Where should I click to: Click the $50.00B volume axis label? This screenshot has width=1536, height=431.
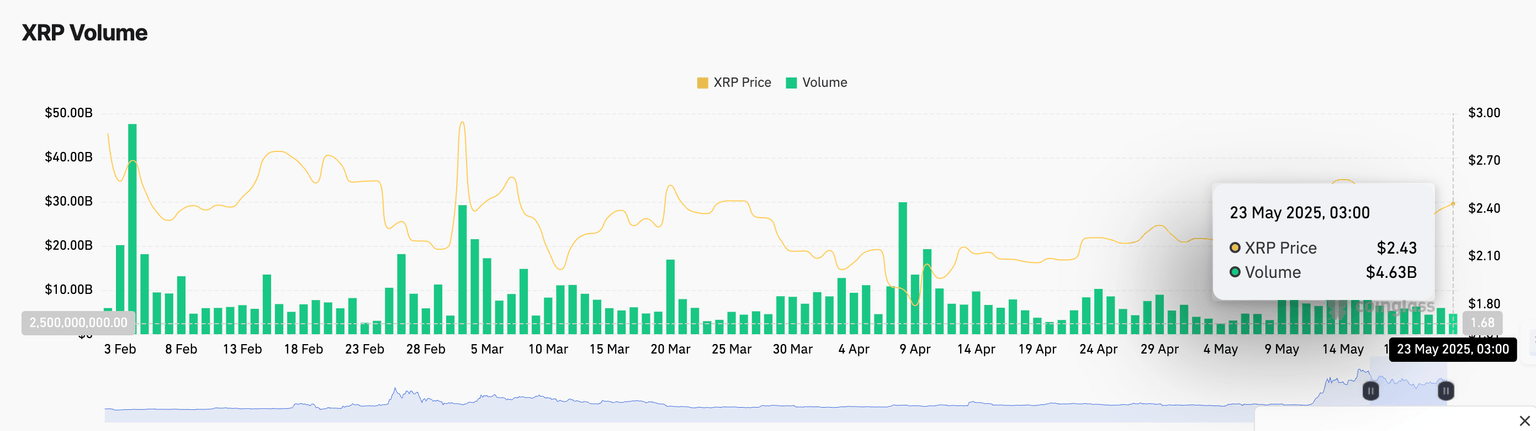point(69,113)
